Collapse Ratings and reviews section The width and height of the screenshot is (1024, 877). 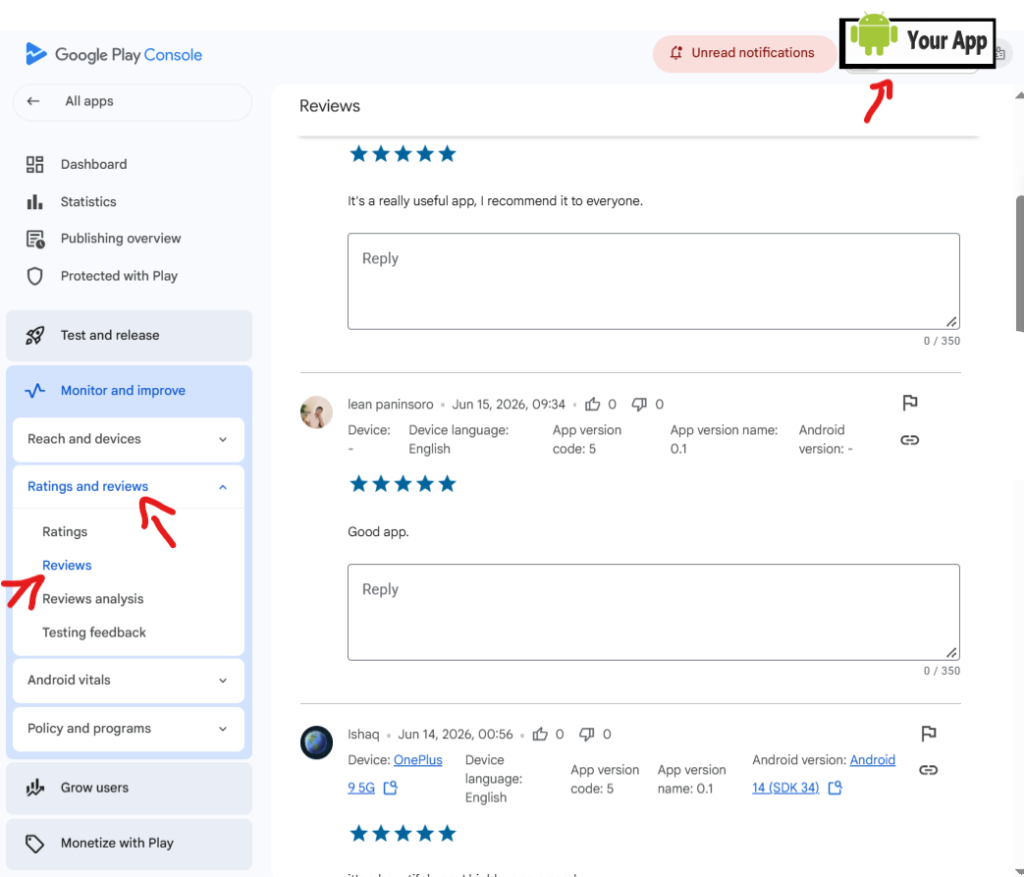(x=129, y=486)
